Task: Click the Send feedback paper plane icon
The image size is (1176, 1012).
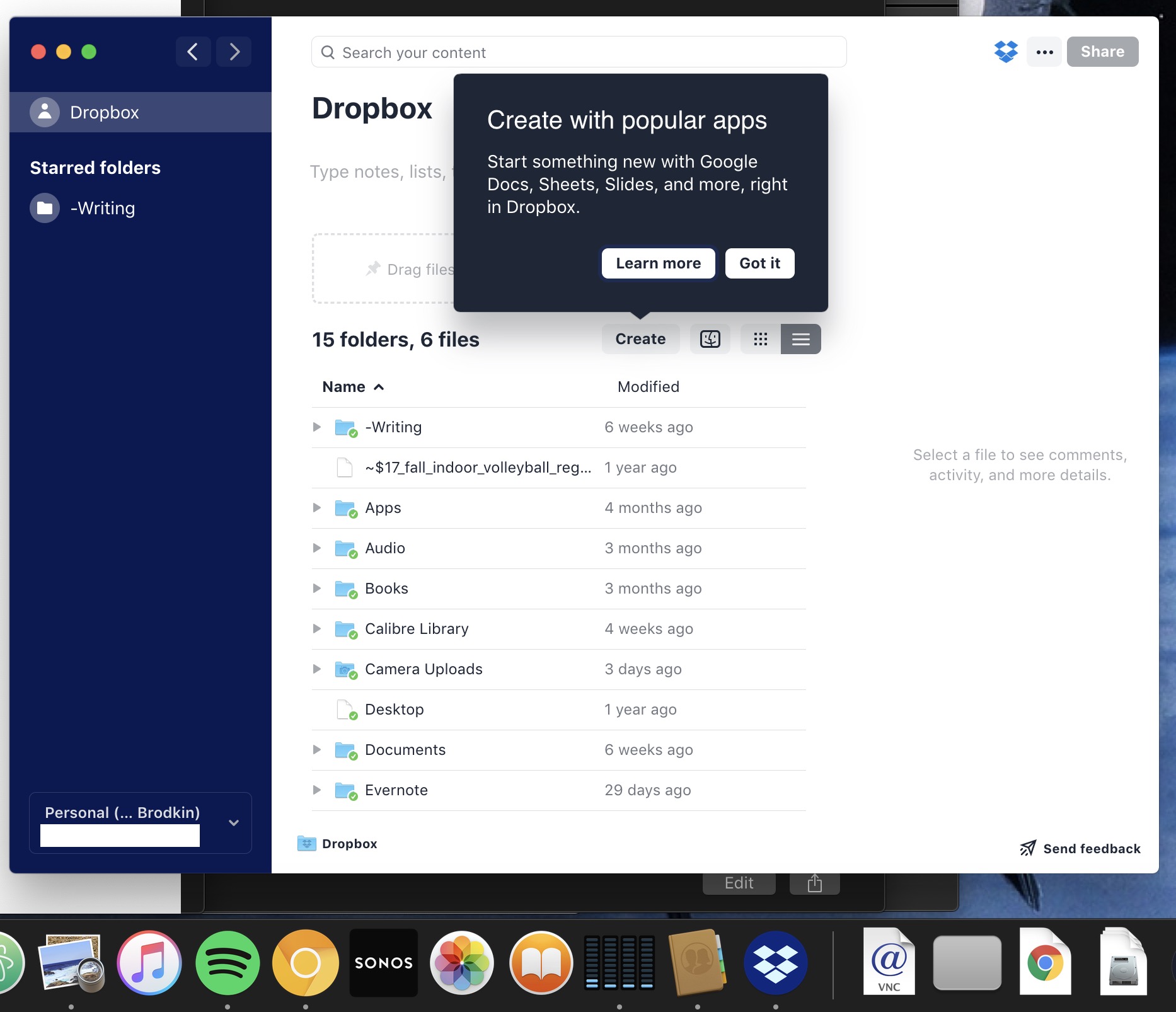Action: [1028, 848]
